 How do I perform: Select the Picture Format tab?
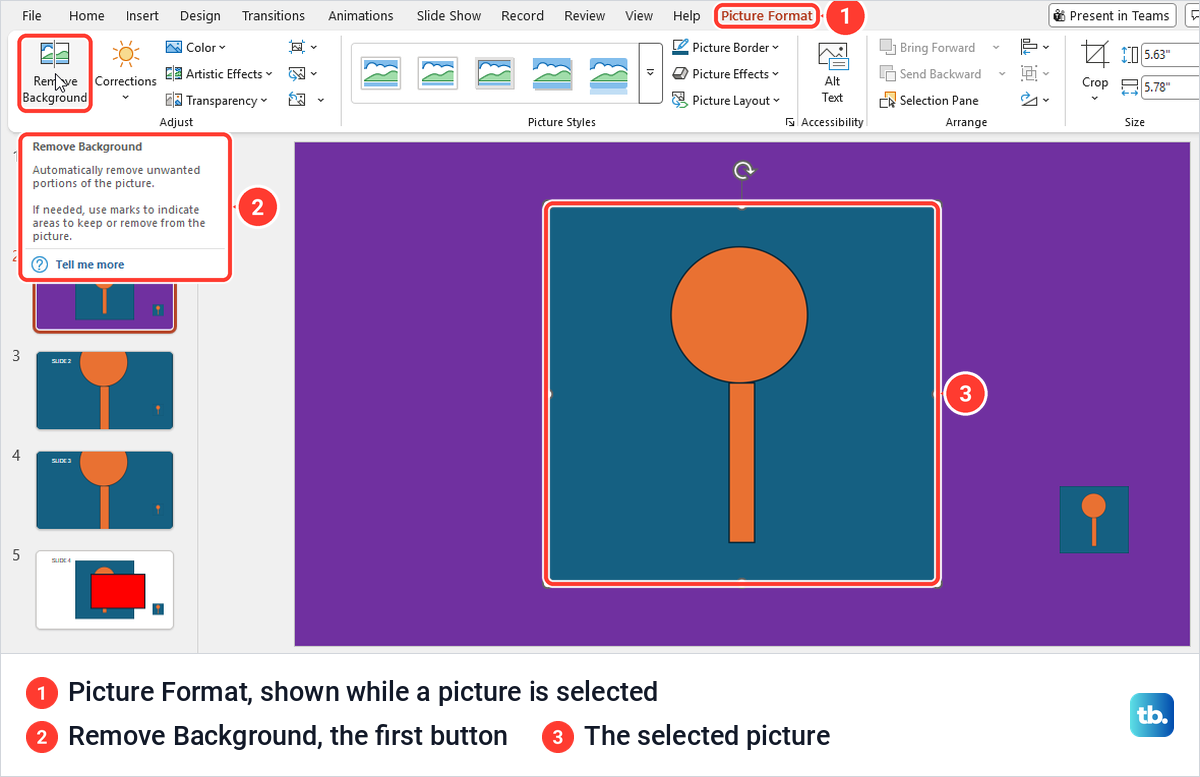(767, 16)
